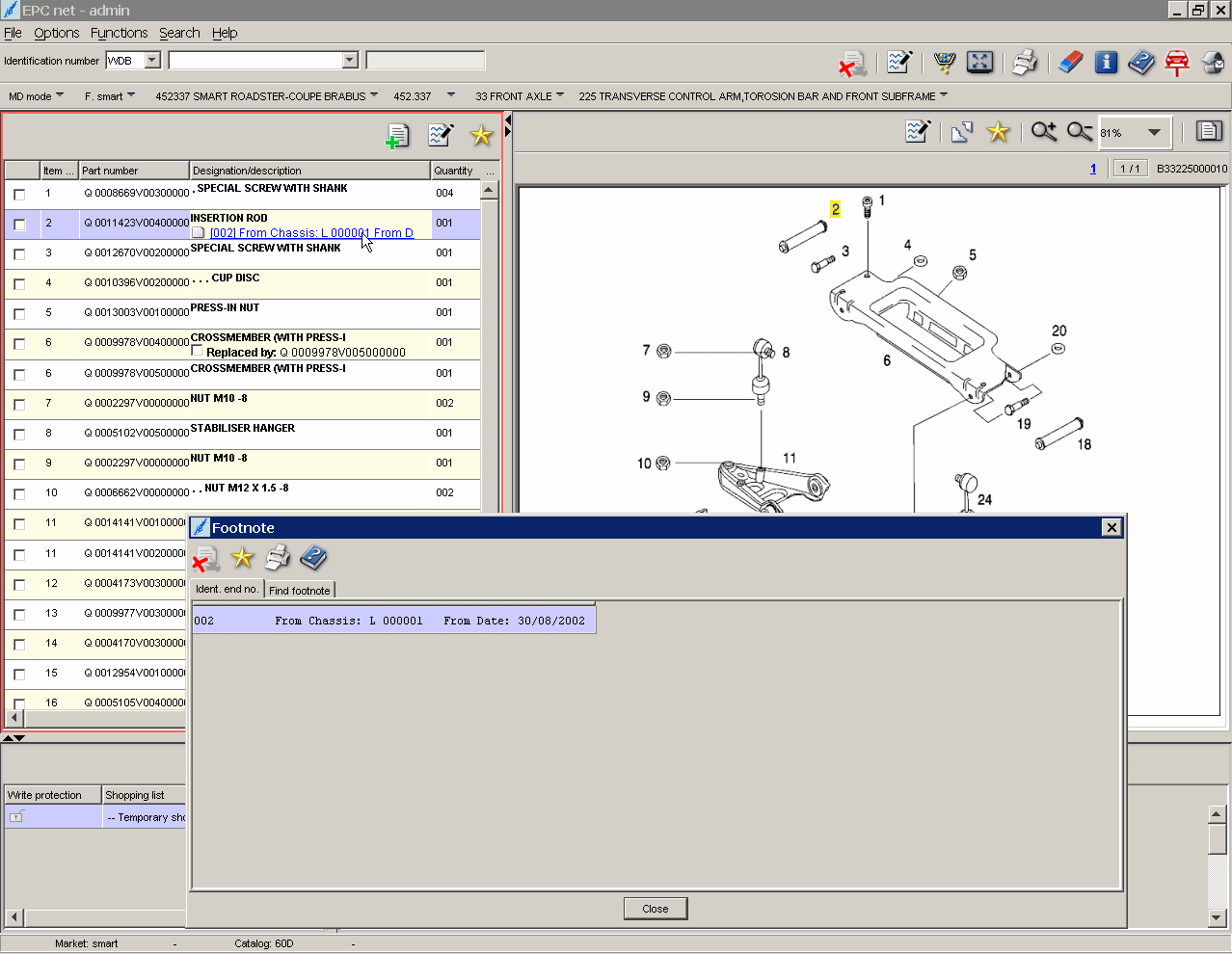Switch to the Find footnote tab
Screen dimensions: 1232x954
click(299, 590)
